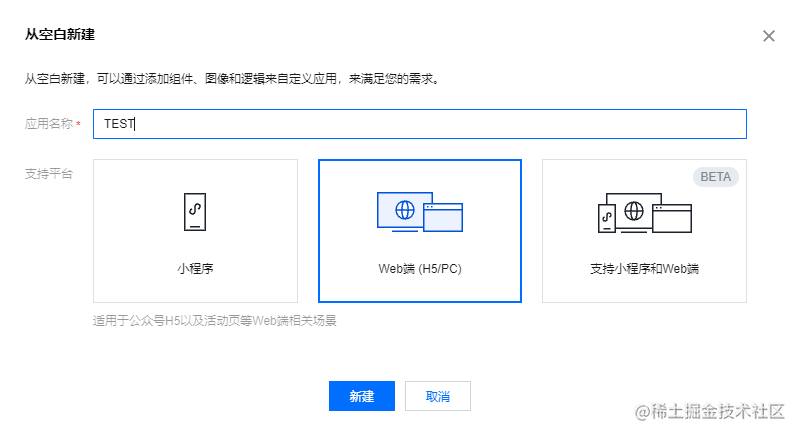This screenshot has height=436, width=800.
Task: Click the 应用名称 input field containing TEST
Action: click(420, 124)
